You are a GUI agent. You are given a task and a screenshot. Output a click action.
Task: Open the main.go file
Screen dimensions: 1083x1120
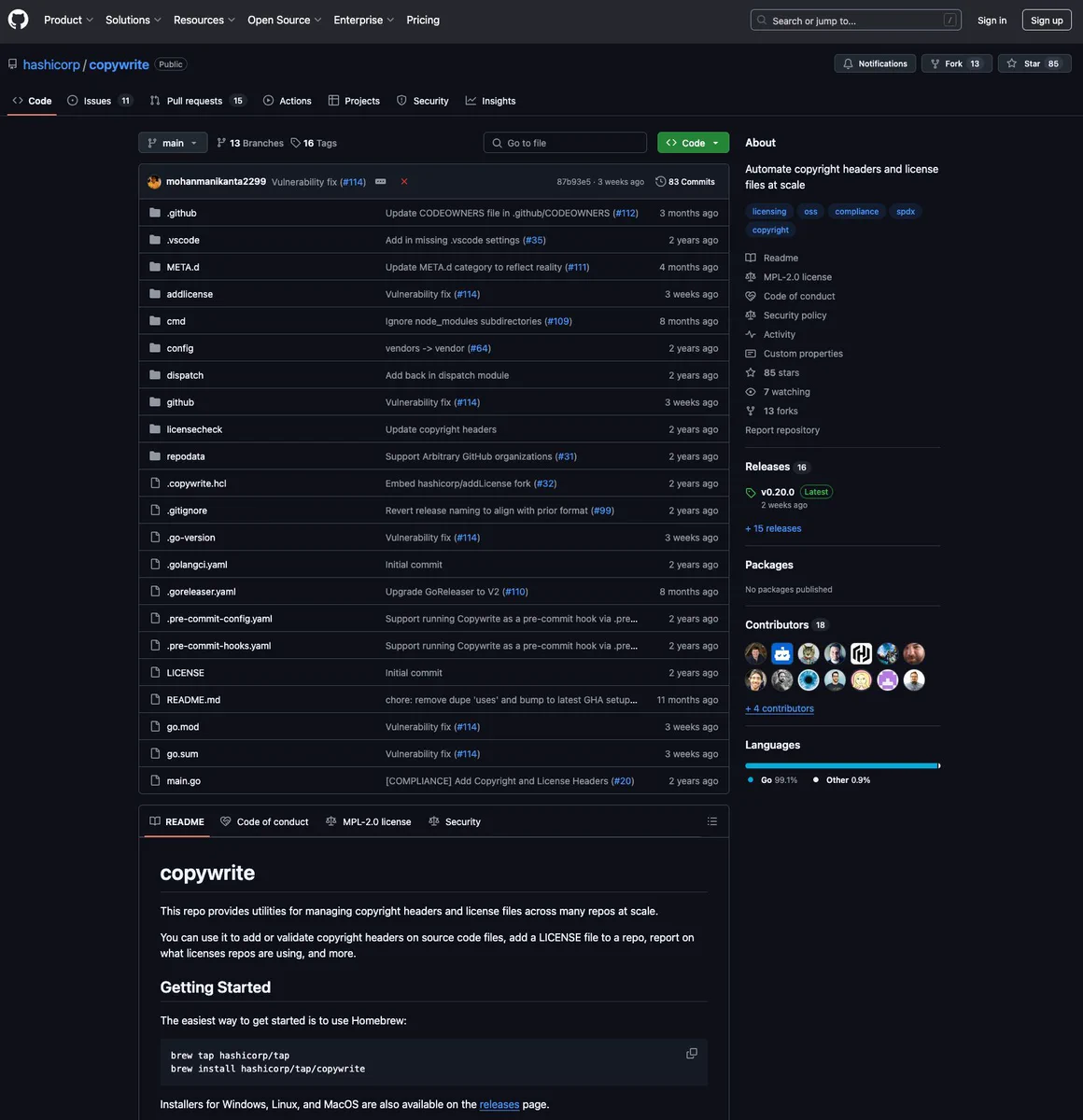(184, 781)
